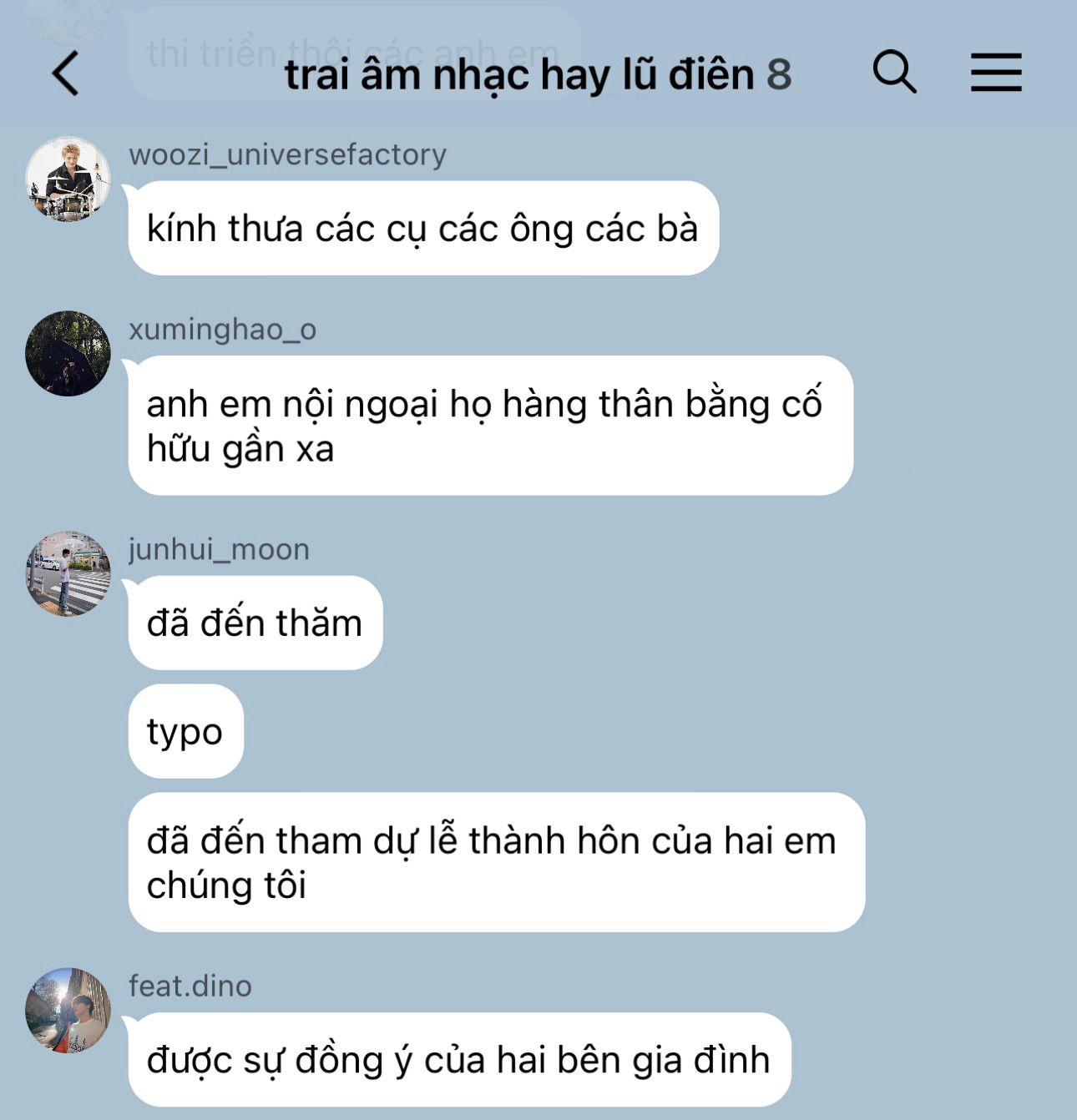Select the 'đã đến thăm' message bubble
The height and width of the screenshot is (1120, 1077).
255,623
